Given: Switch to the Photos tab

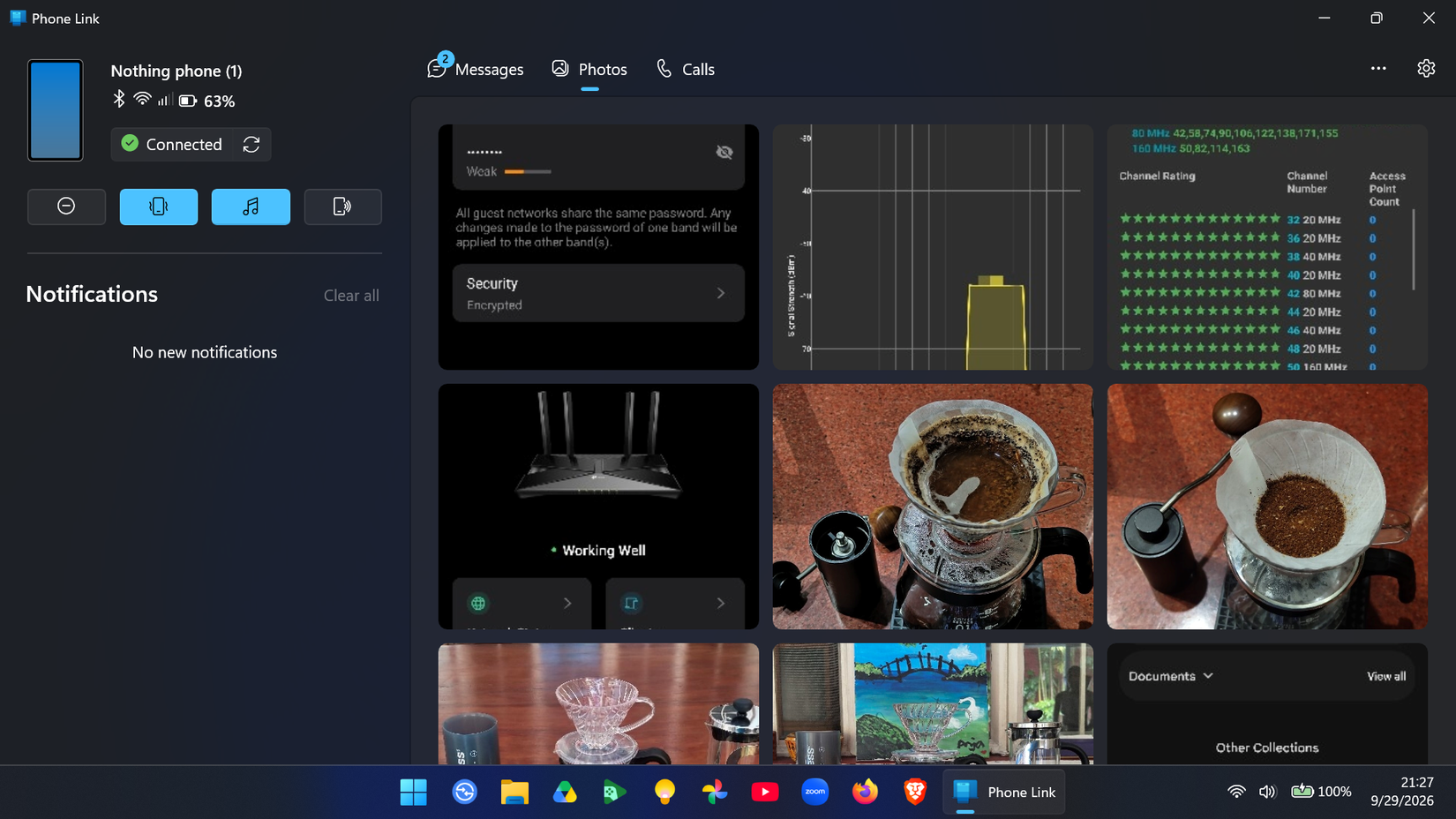Looking at the screenshot, I should point(589,69).
